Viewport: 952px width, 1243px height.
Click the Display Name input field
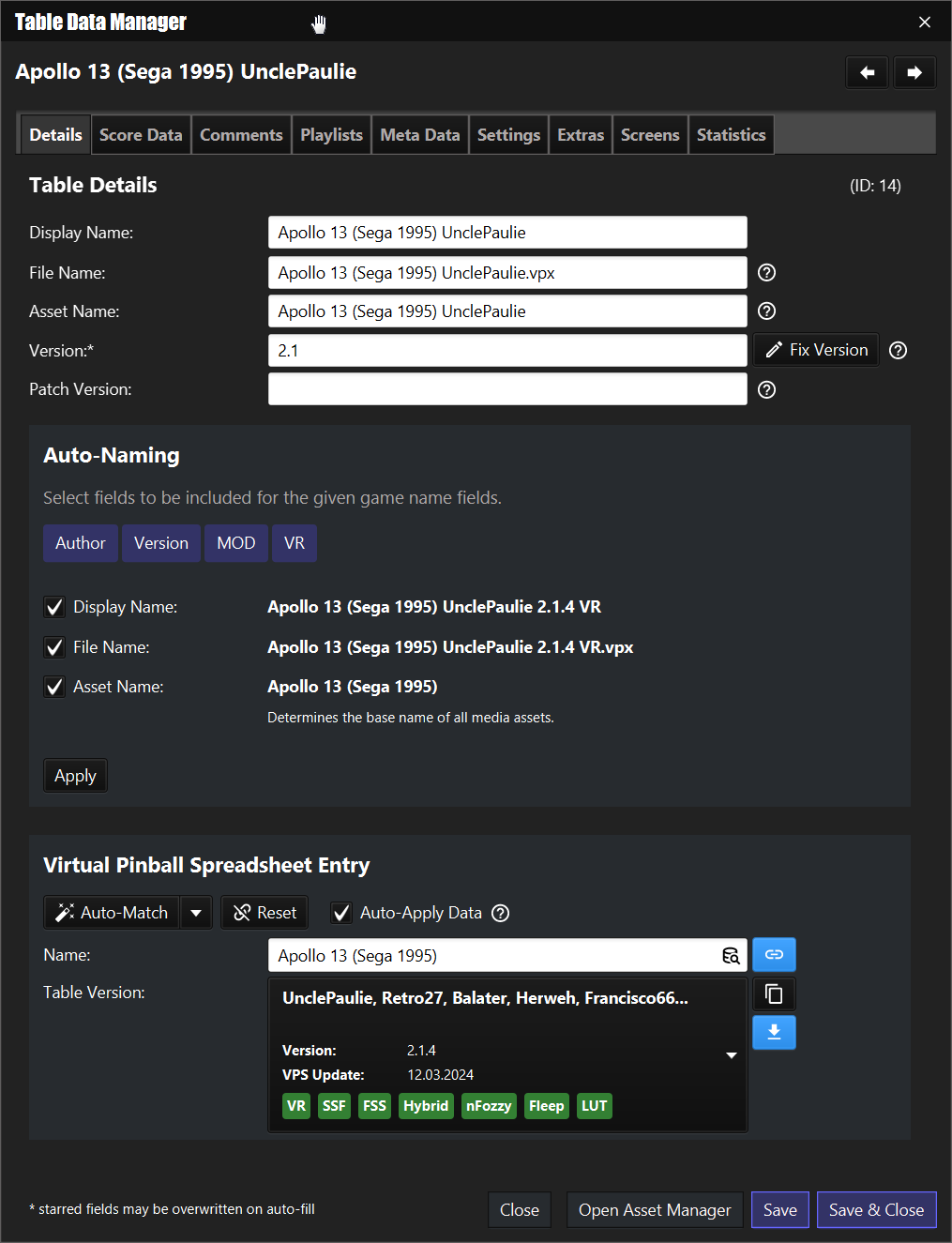(x=507, y=233)
